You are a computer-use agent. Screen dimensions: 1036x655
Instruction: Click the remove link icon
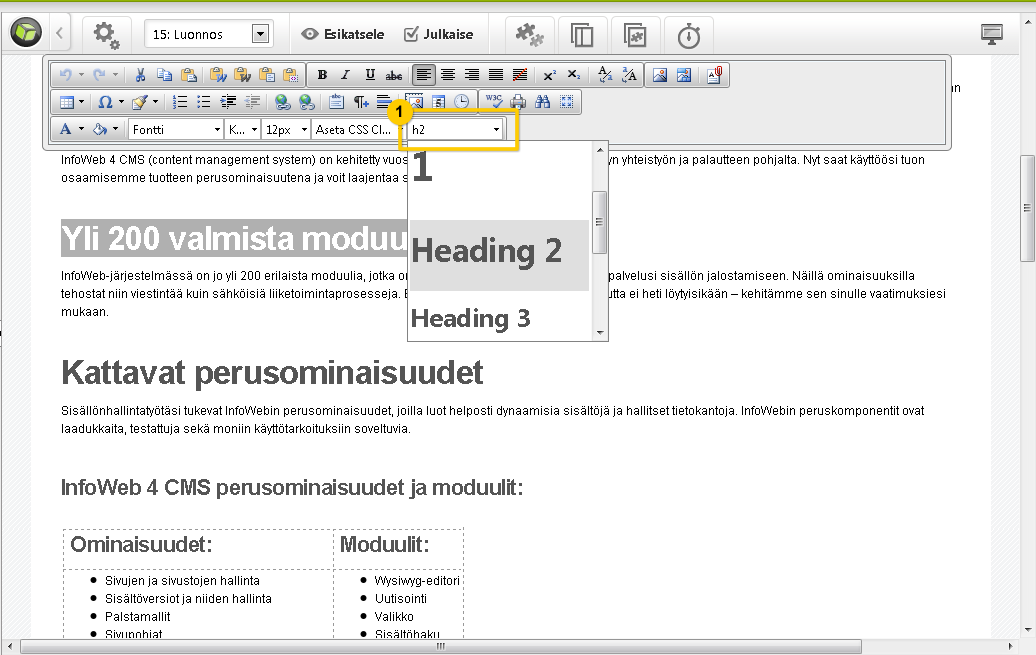pyautogui.click(x=306, y=102)
